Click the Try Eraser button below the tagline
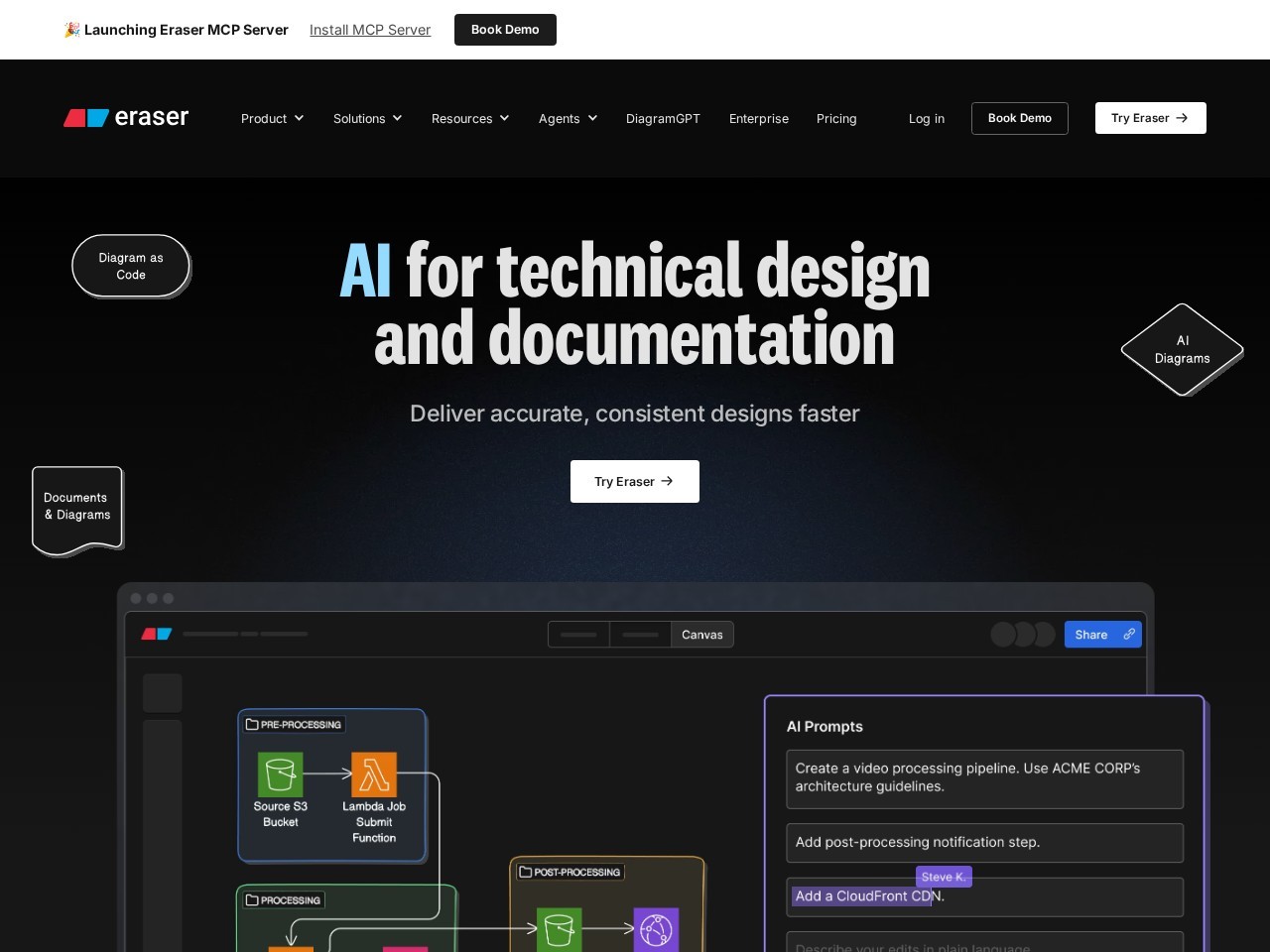 [635, 481]
